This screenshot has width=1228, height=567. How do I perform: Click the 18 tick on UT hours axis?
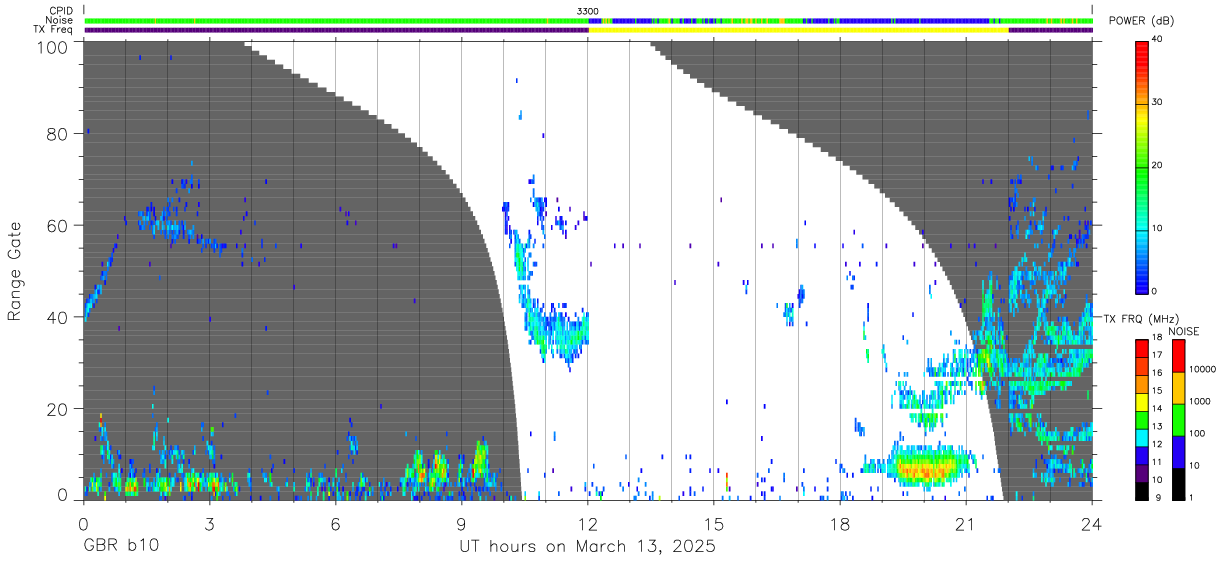[x=840, y=523]
